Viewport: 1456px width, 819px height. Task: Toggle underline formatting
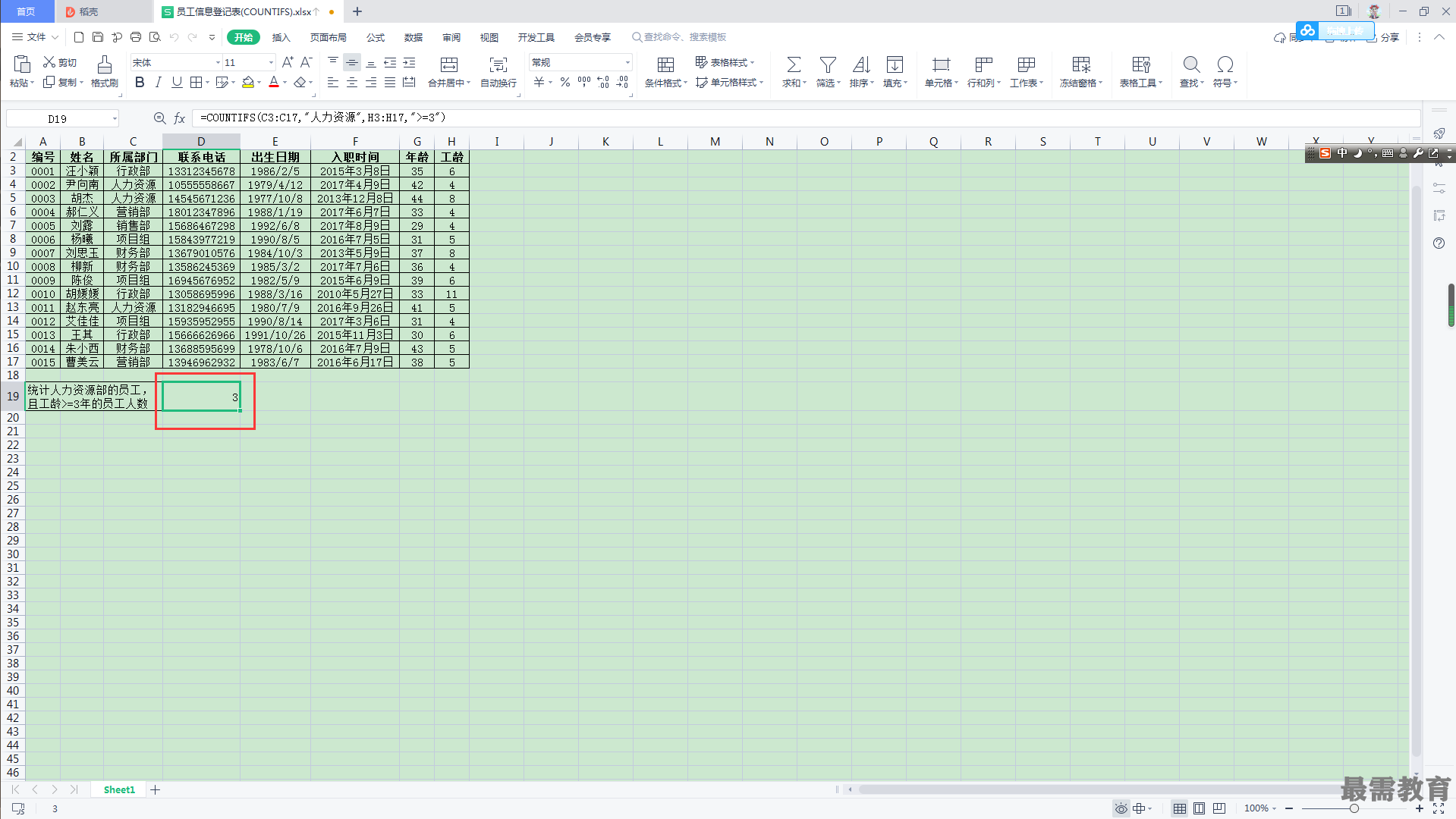point(177,82)
